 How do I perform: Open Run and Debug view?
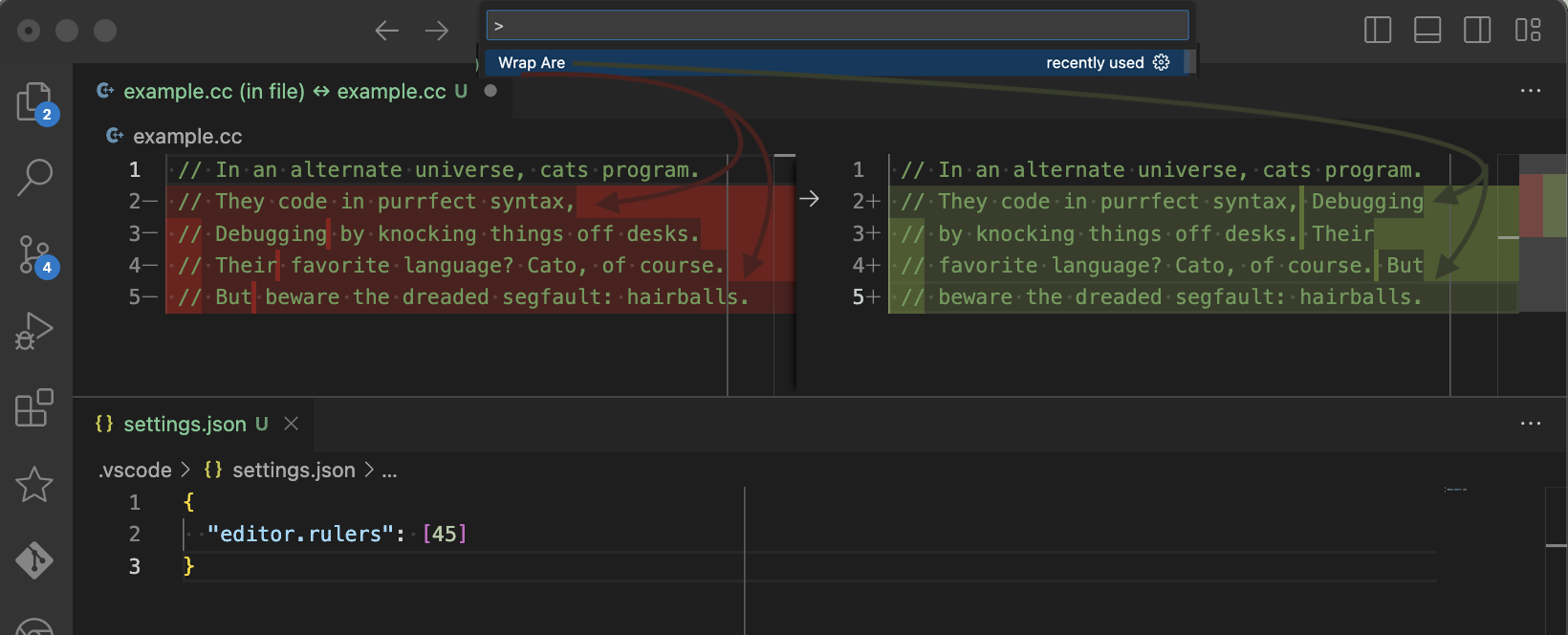[35, 331]
